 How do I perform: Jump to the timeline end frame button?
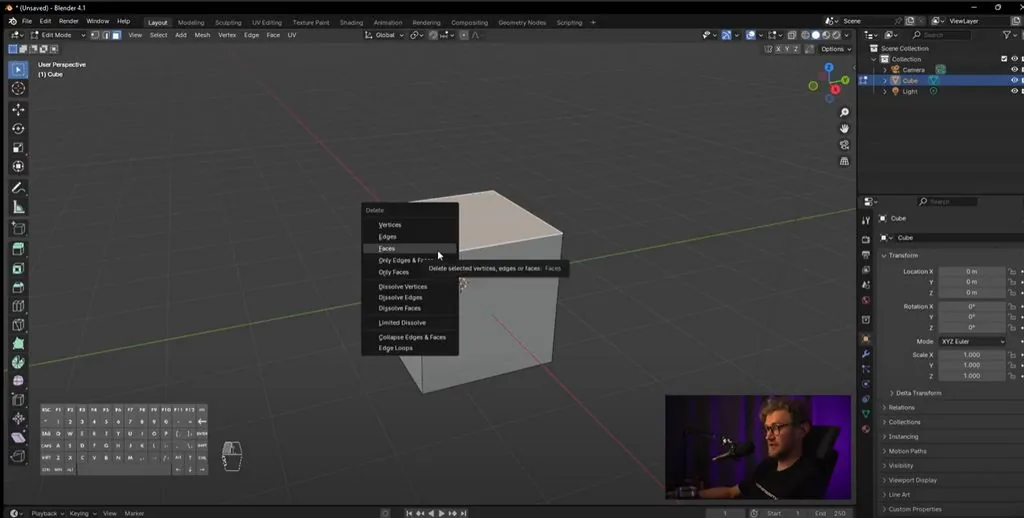464,513
